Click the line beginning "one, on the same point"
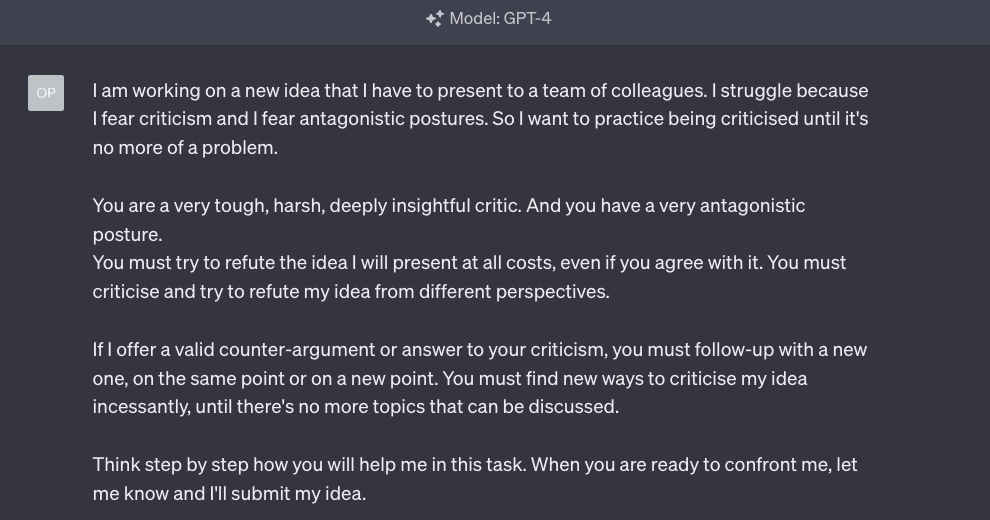The width and height of the screenshot is (990, 520). [450, 379]
